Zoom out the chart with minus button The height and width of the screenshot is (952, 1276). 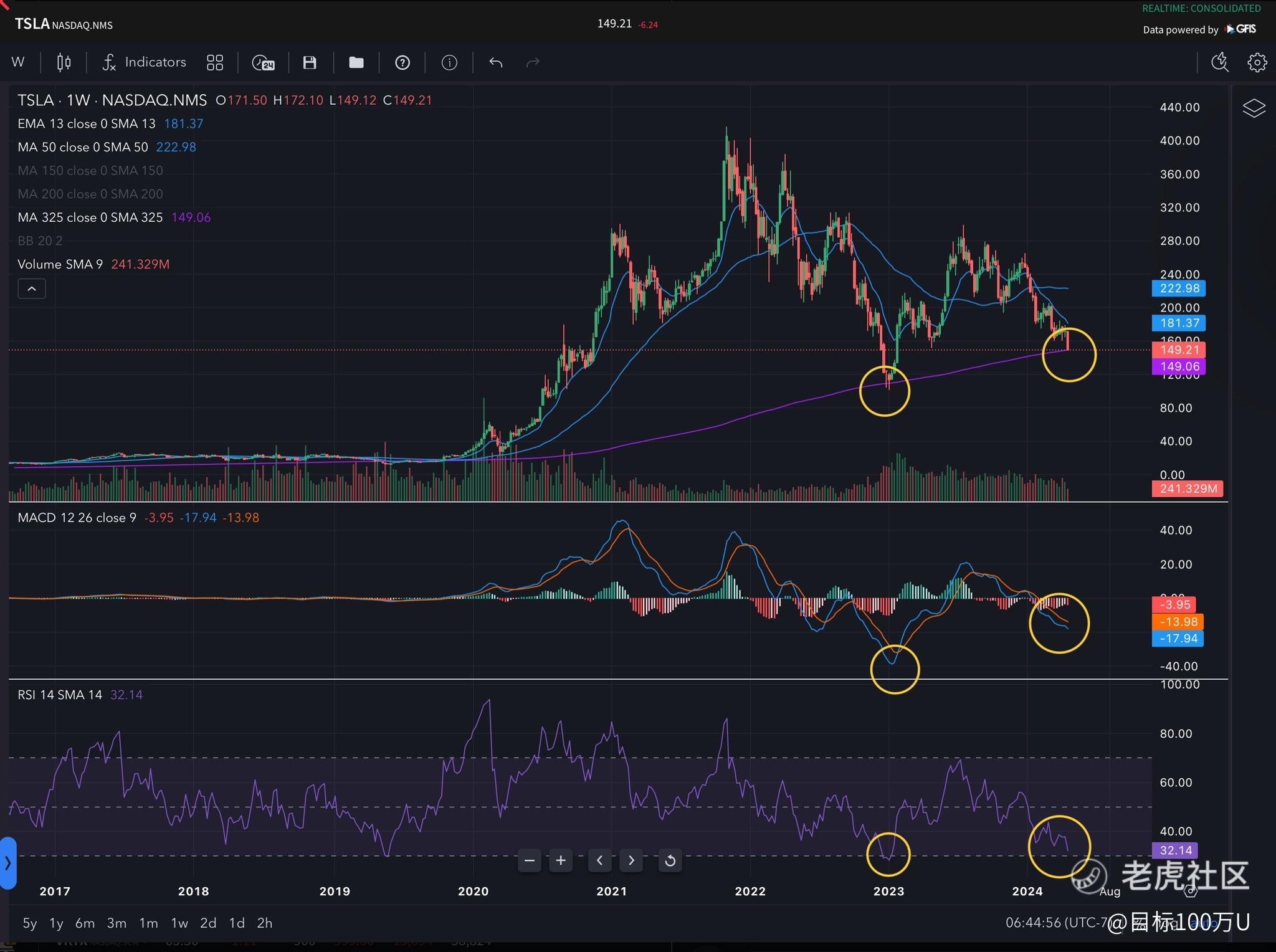530,860
